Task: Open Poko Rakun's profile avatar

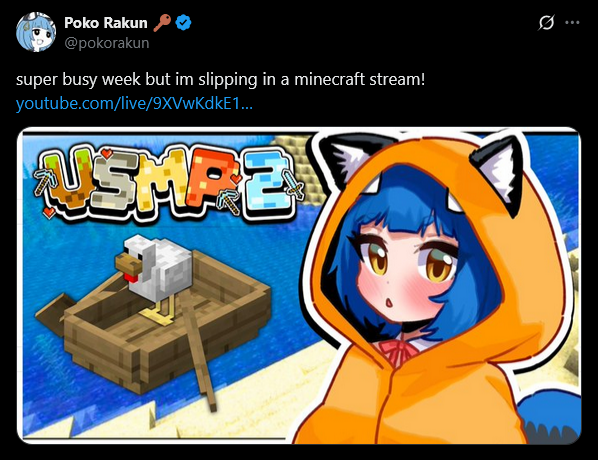Action: pyautogui.click(x=36, y=32)
